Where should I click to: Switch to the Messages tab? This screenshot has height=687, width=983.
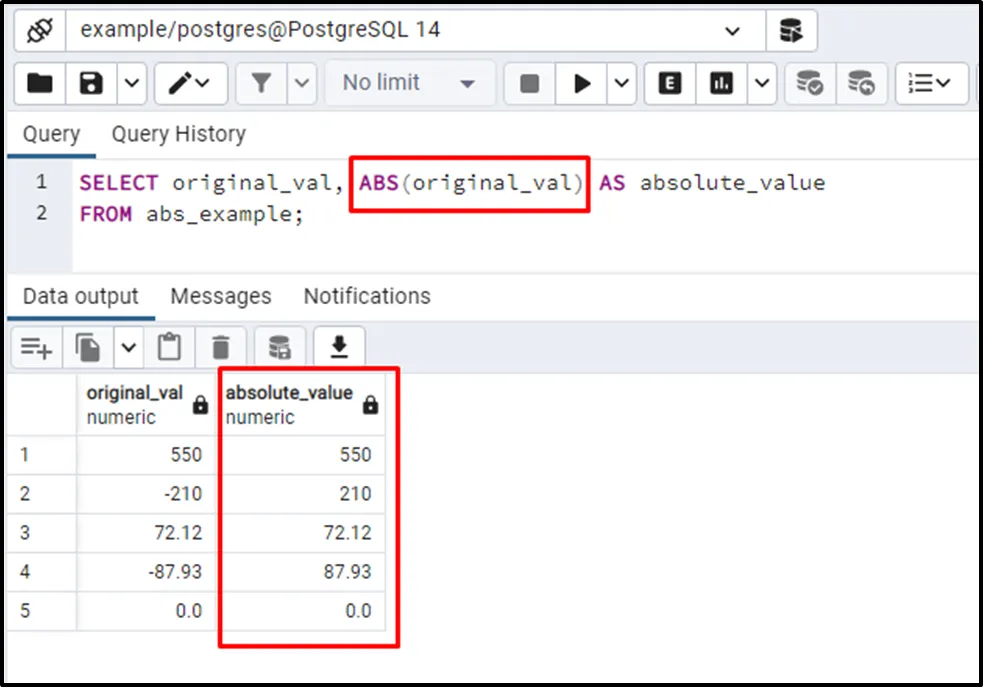220,296
